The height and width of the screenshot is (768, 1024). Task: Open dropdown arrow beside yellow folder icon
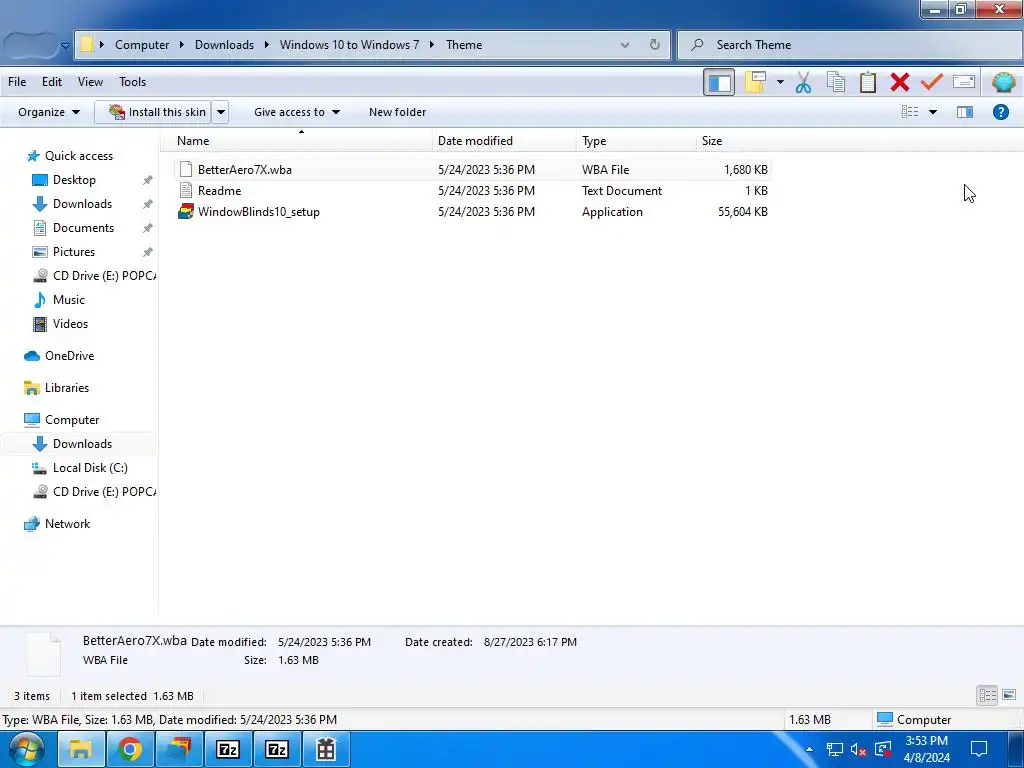click(780, 82)
